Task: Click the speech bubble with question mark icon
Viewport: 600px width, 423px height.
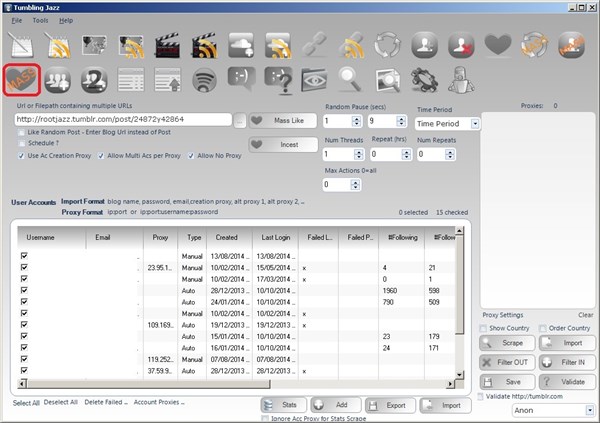Action: coord(279,80)
